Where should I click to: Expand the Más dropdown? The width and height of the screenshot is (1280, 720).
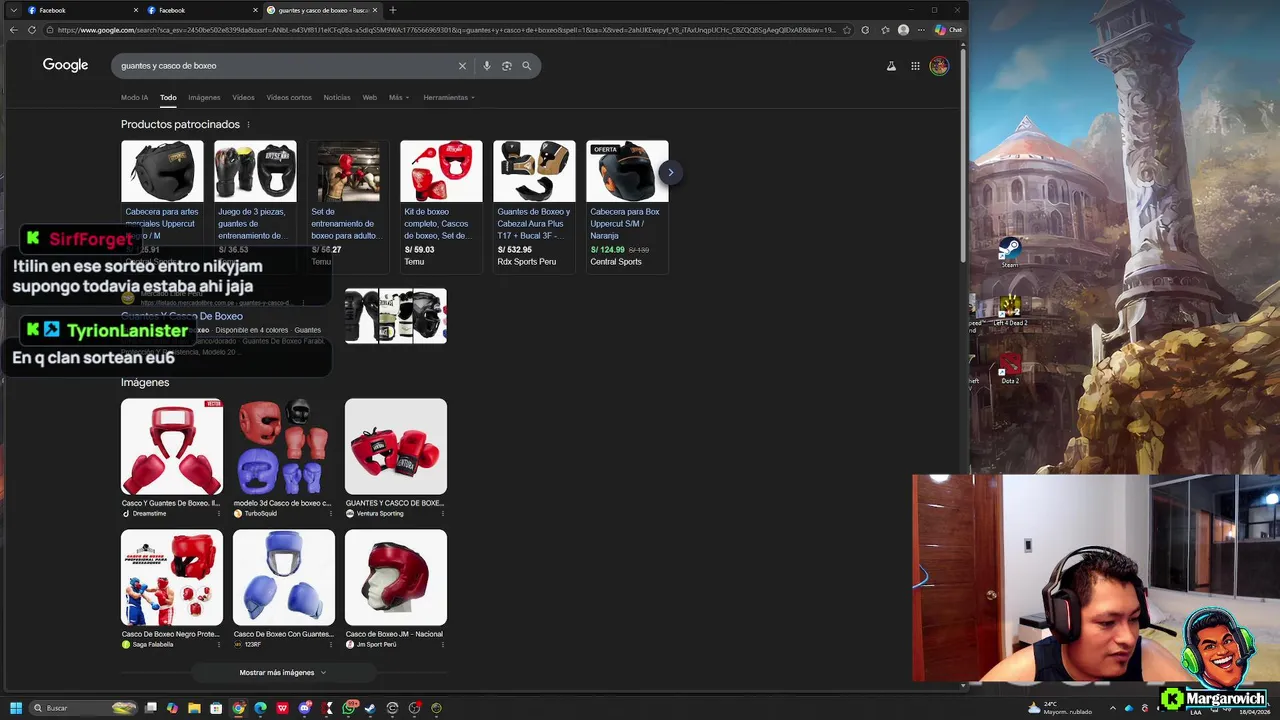(x=399, y=97)
